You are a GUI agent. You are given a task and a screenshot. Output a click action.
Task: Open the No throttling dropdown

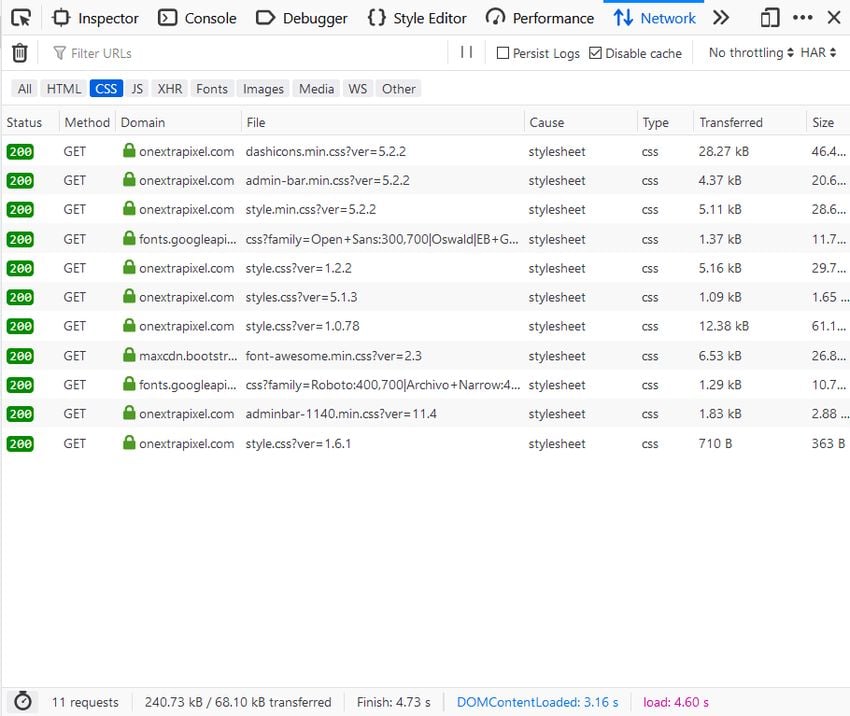(x=746, y=52)
